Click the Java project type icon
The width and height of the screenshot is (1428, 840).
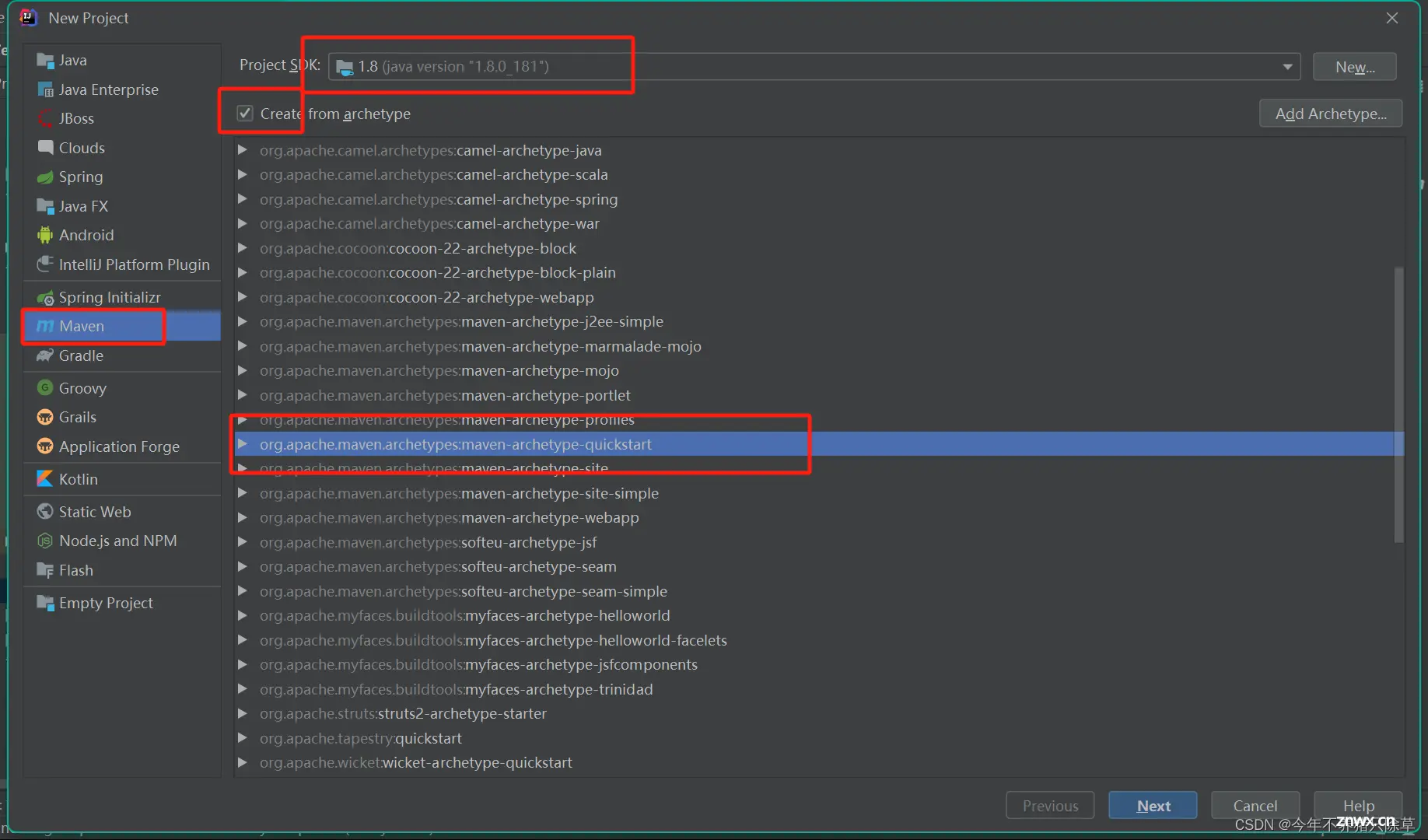coord(45,61)
